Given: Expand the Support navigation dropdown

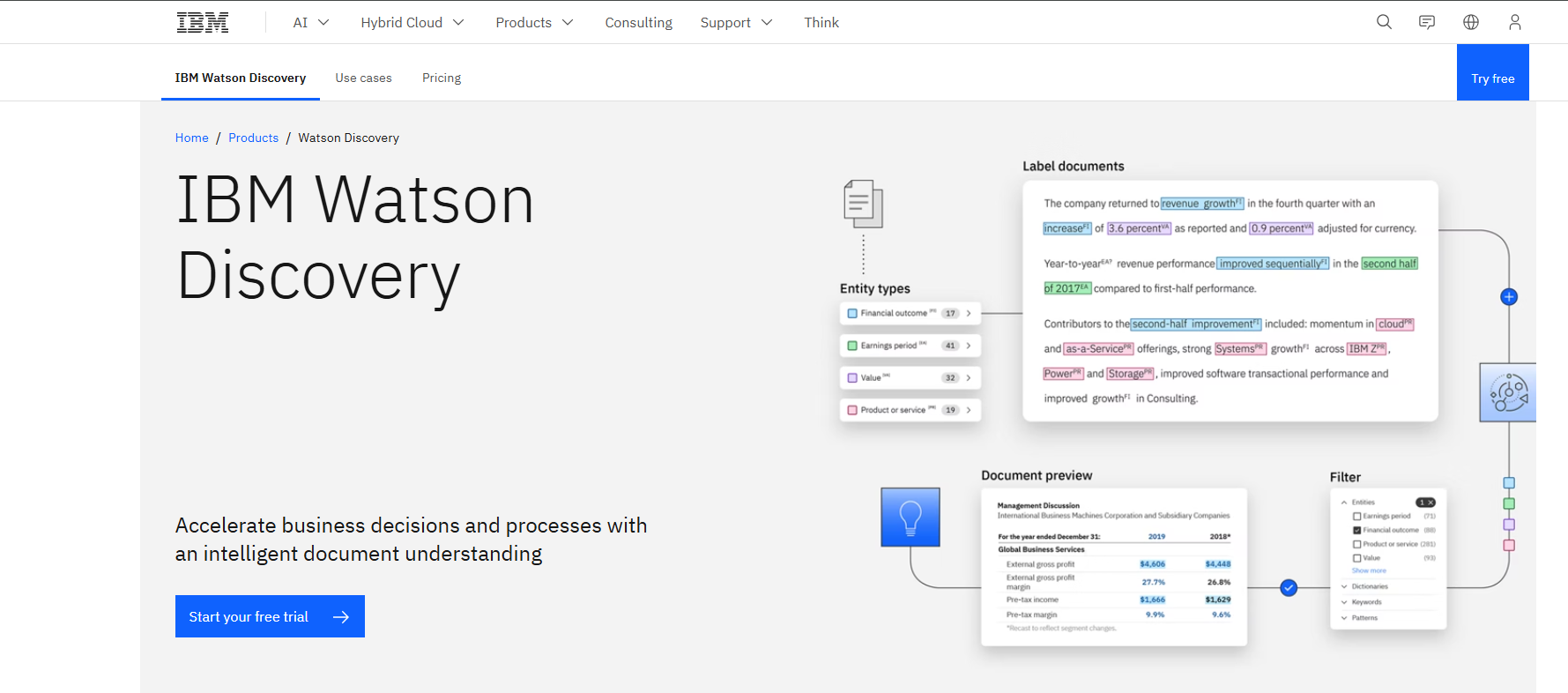Looking at the screenshot, I should (x=736, y=22).
